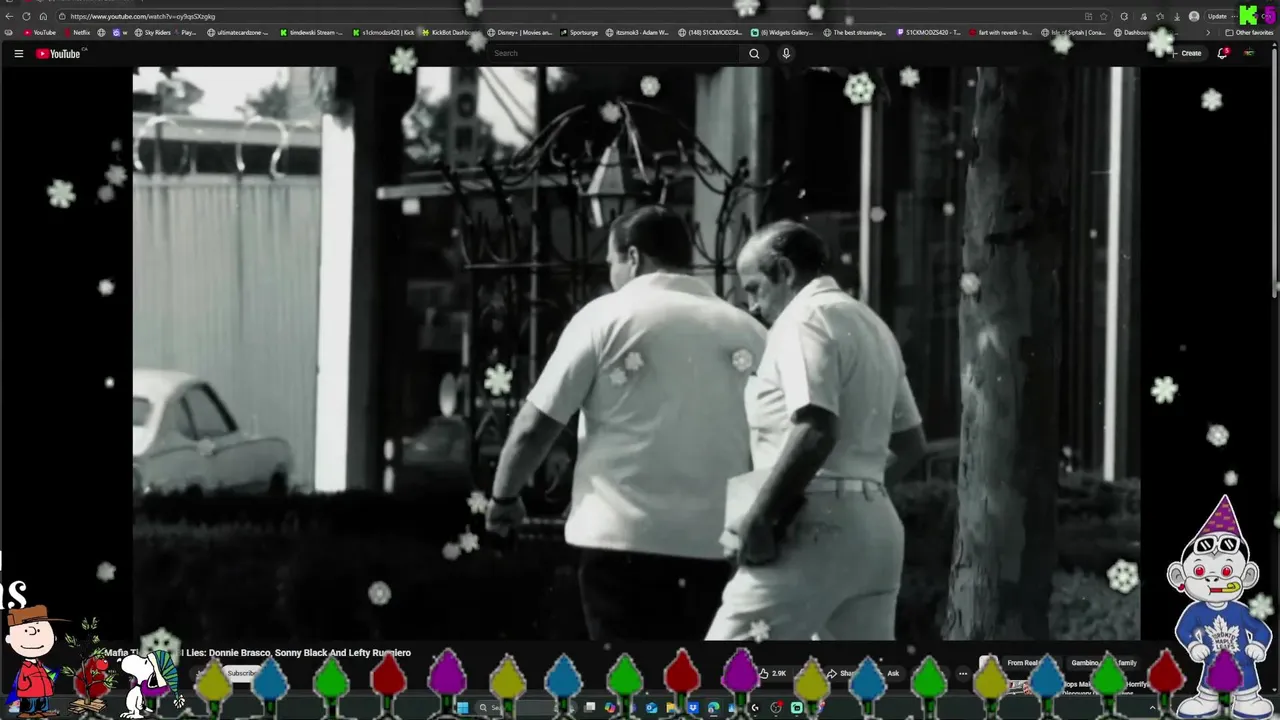Open the ultimatecardzone bookmark

(238, 32)
